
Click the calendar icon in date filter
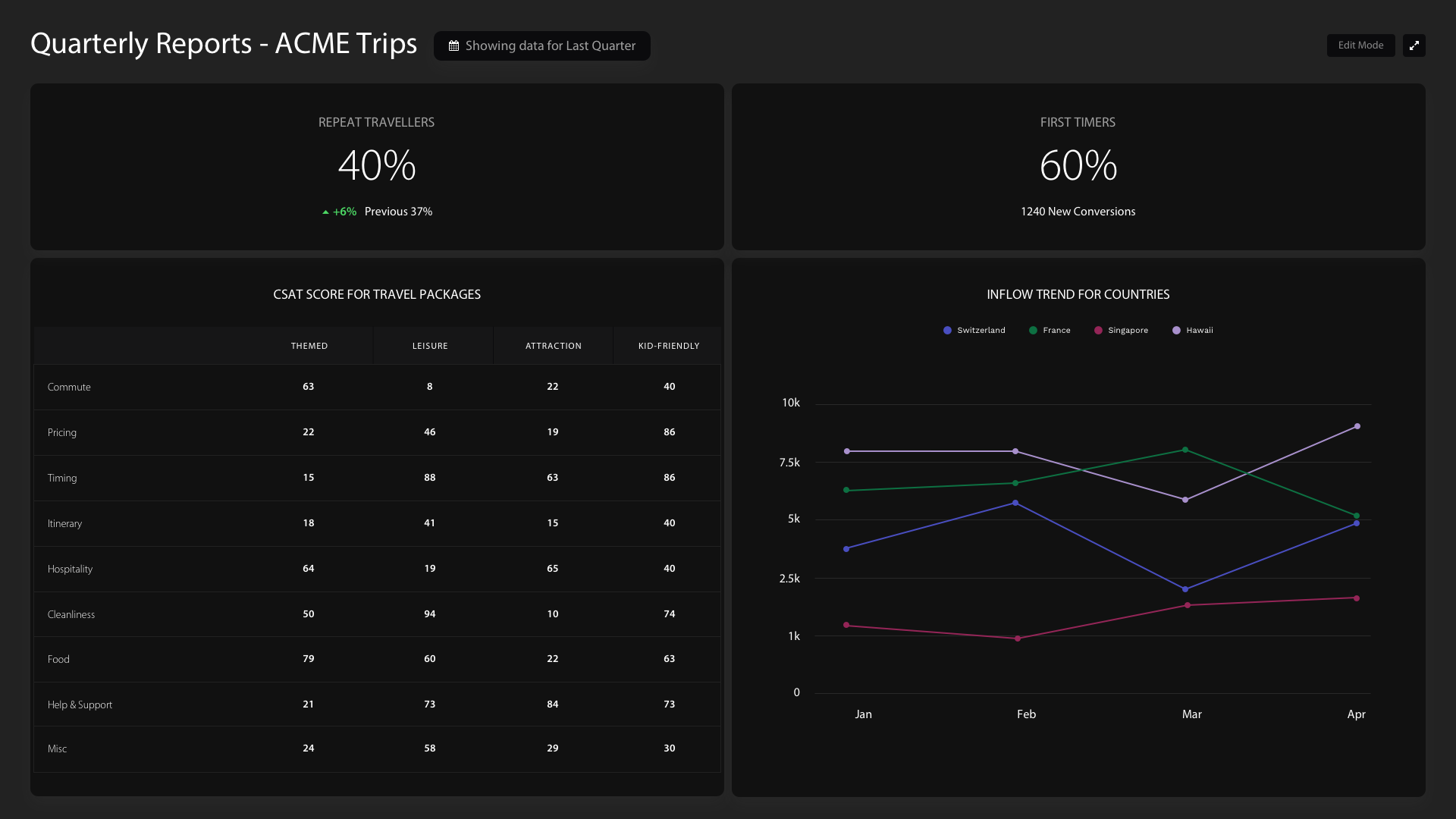click(x=453, y=46)
